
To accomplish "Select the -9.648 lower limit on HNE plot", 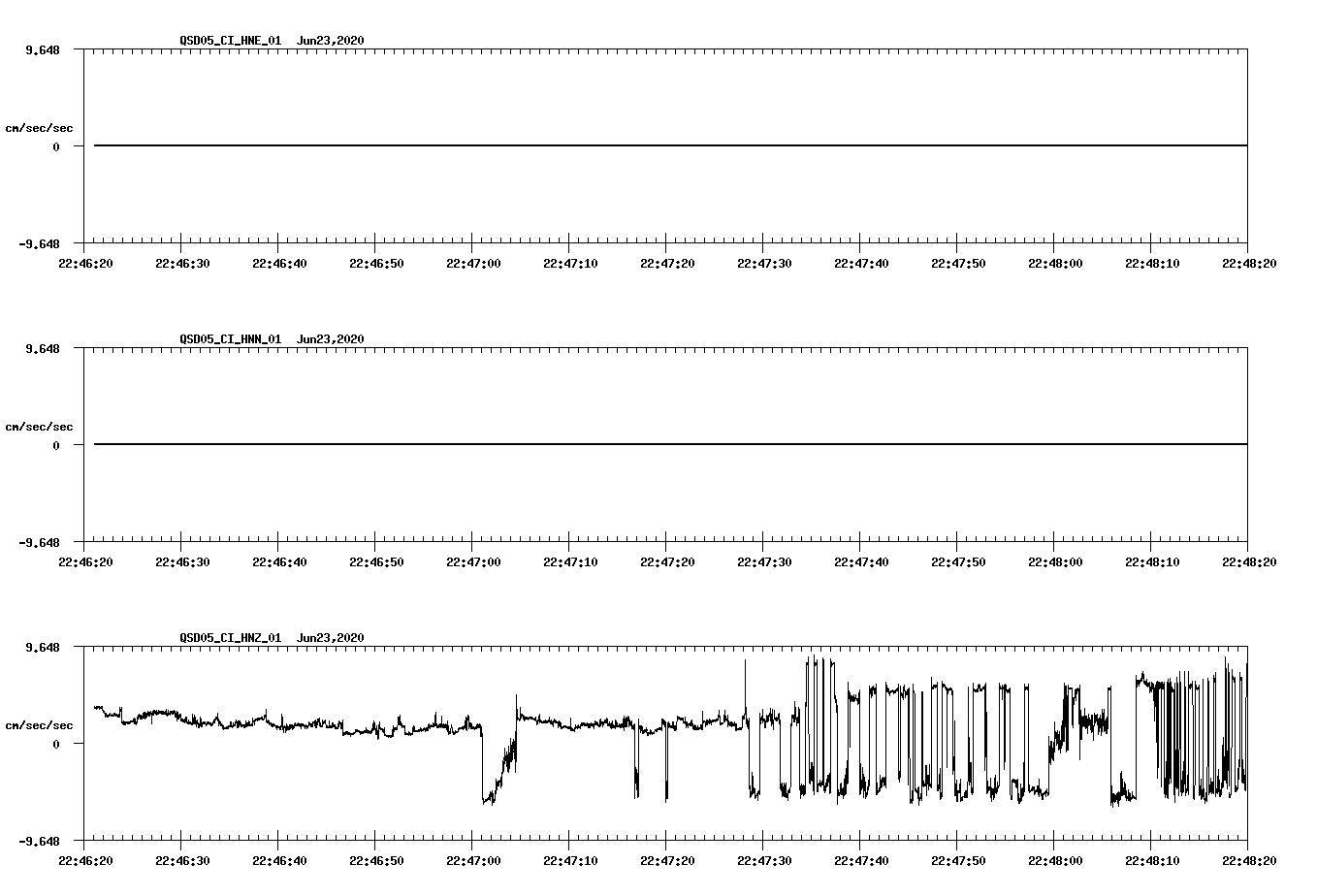I will (x=39, y=243).
